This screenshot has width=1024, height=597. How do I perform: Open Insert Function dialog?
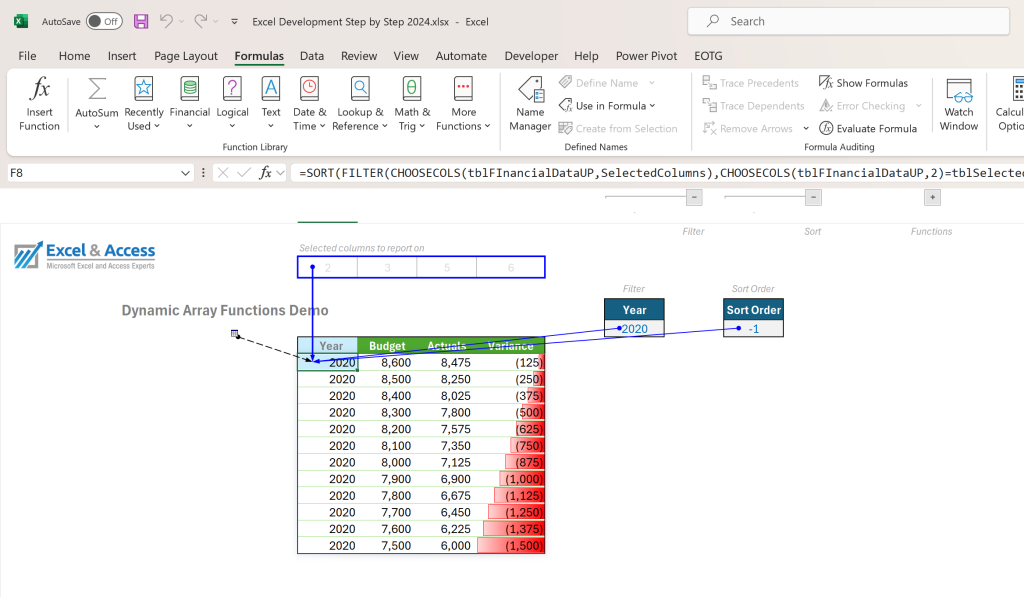click(x=39, y=105)
